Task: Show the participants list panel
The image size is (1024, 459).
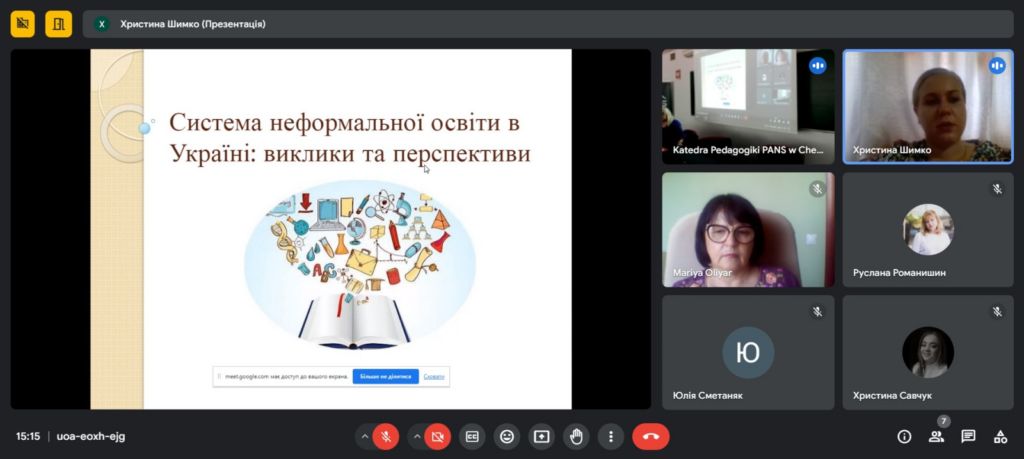Action: pos(936,436)
